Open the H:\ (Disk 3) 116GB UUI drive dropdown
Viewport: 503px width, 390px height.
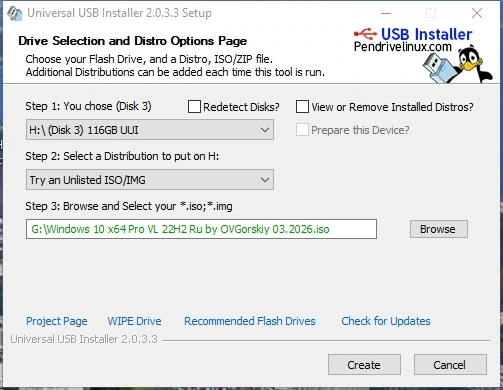coord(150,130)
